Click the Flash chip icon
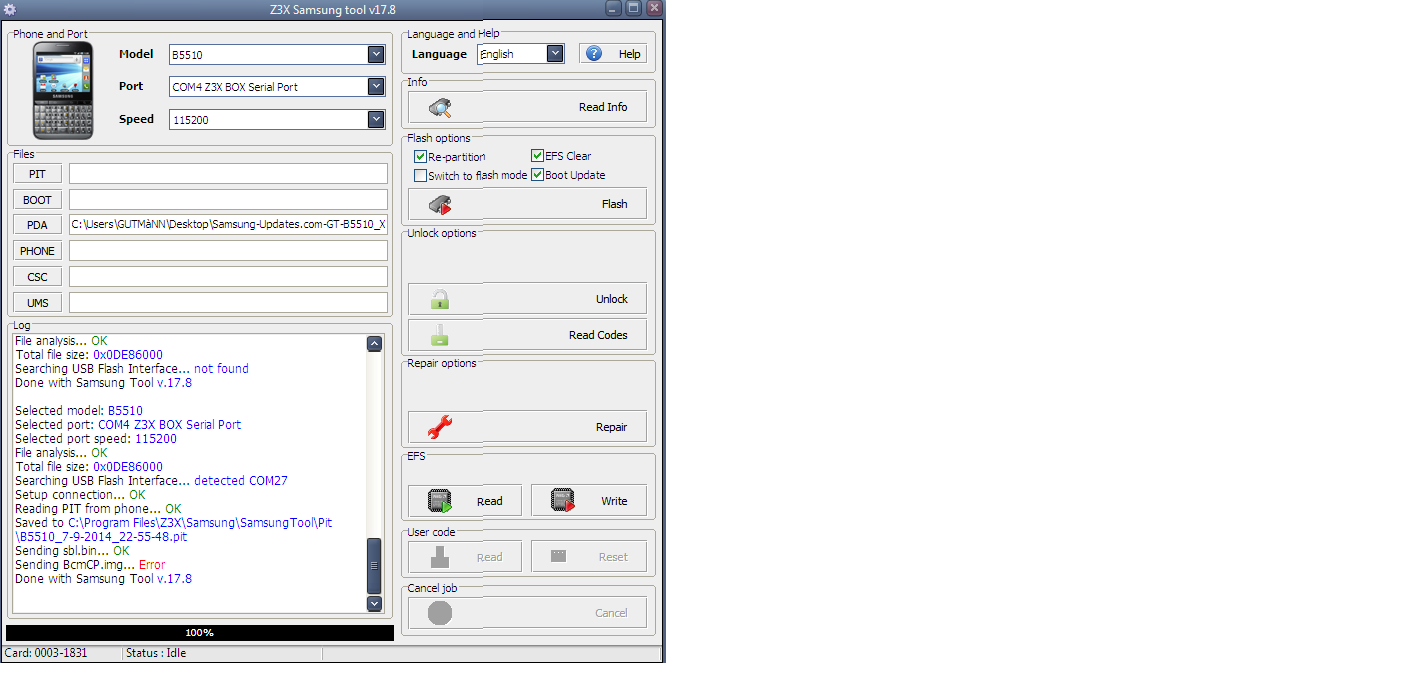This screenshot has width=1420, height=680. [441, 204]
